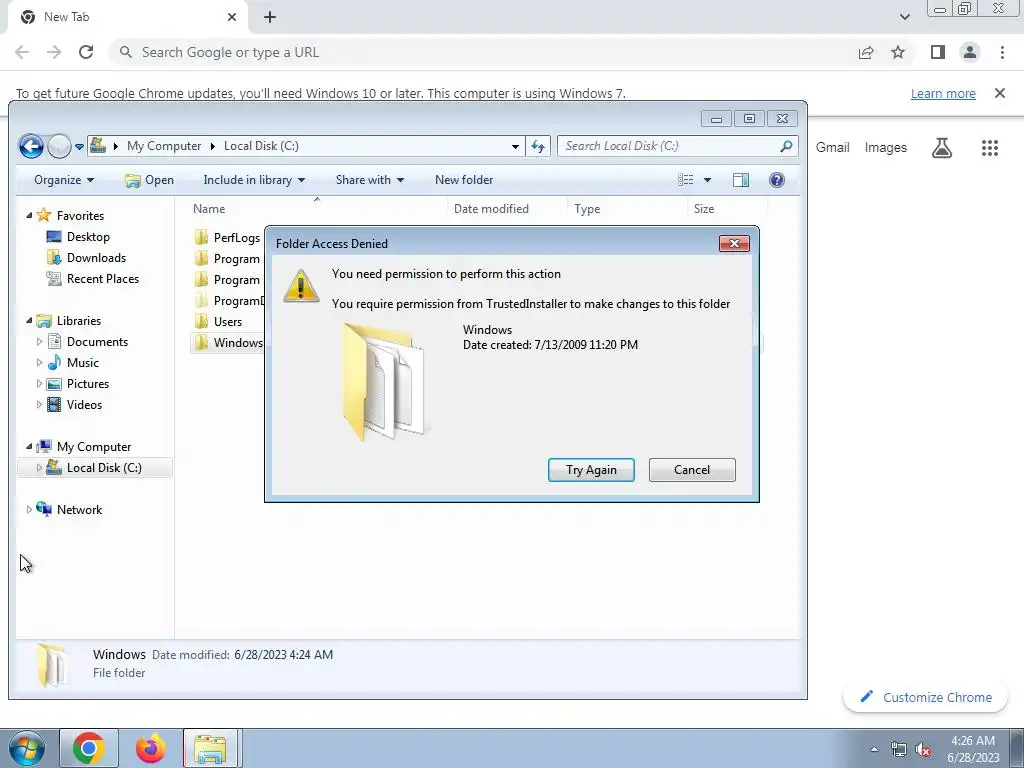Viewport: 1024px width, 768px height.
Task: Toggle the preview pane icon
Action: click(x=741, y=180)
